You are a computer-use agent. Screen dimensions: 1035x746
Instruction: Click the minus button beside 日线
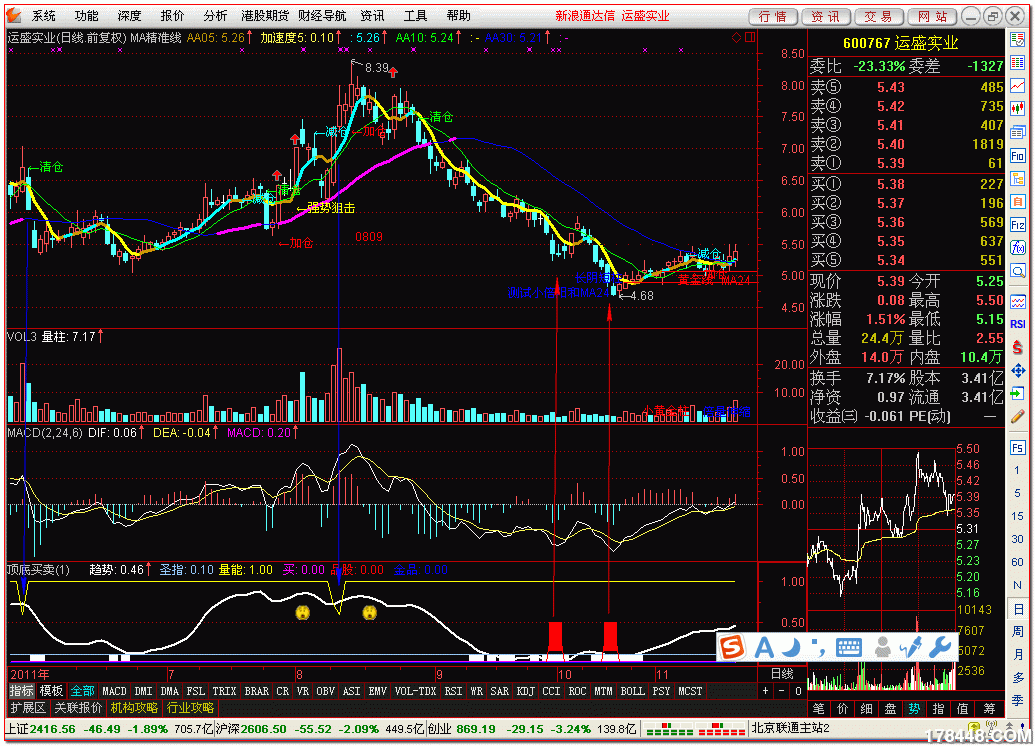click(782, 691)
